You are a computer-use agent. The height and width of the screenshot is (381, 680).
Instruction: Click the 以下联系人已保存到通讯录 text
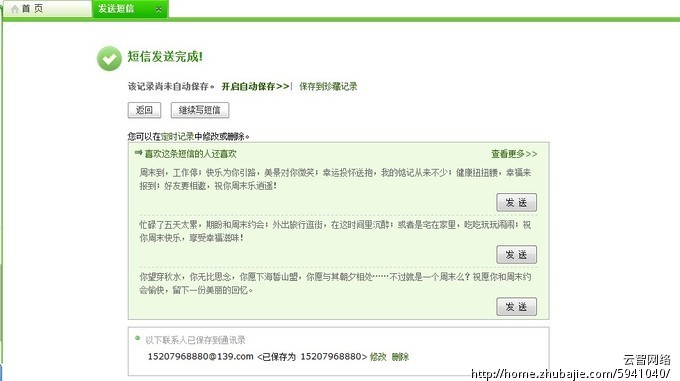196,340
